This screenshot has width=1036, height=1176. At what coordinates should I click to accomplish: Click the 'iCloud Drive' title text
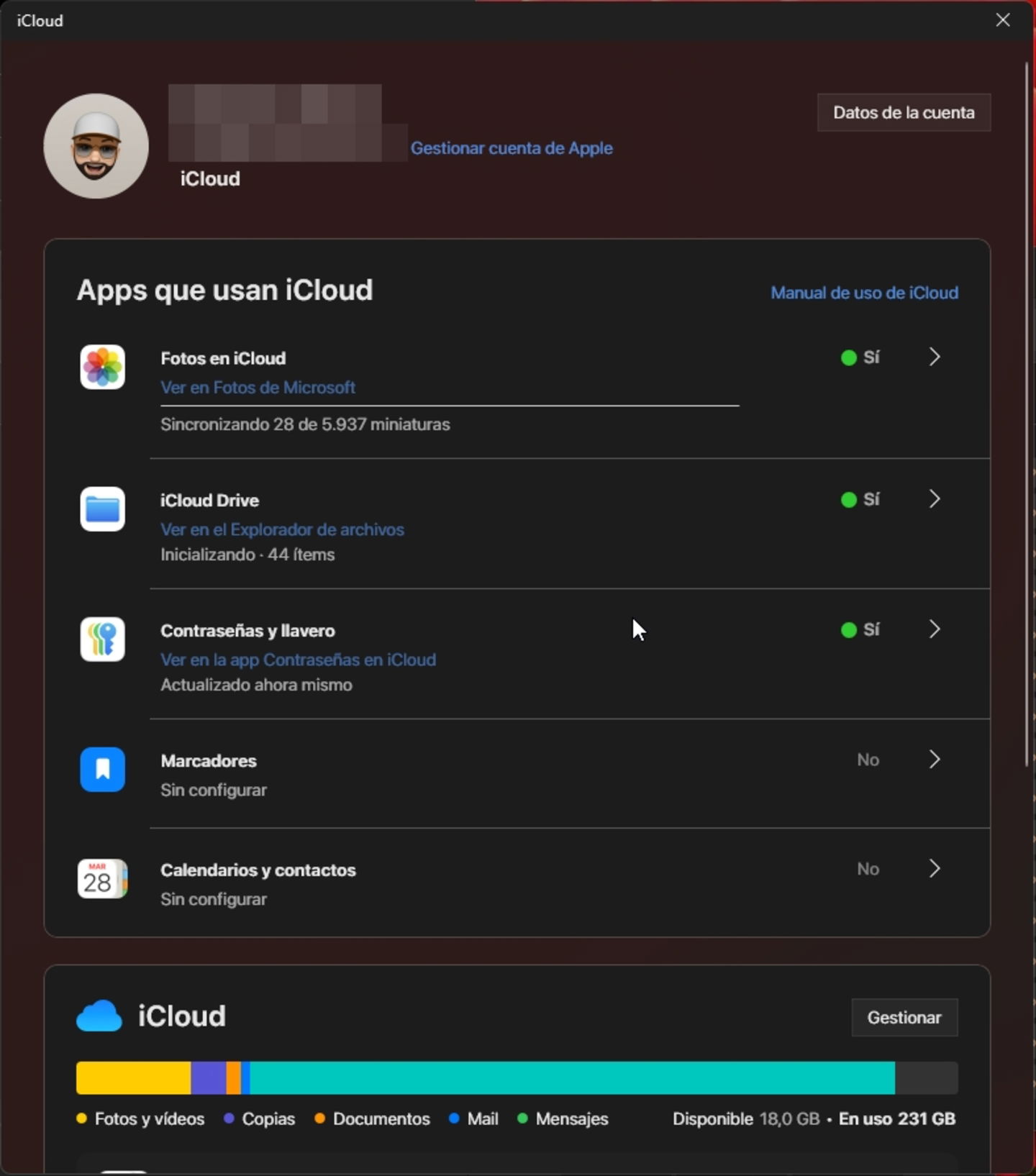pos(209,501)
